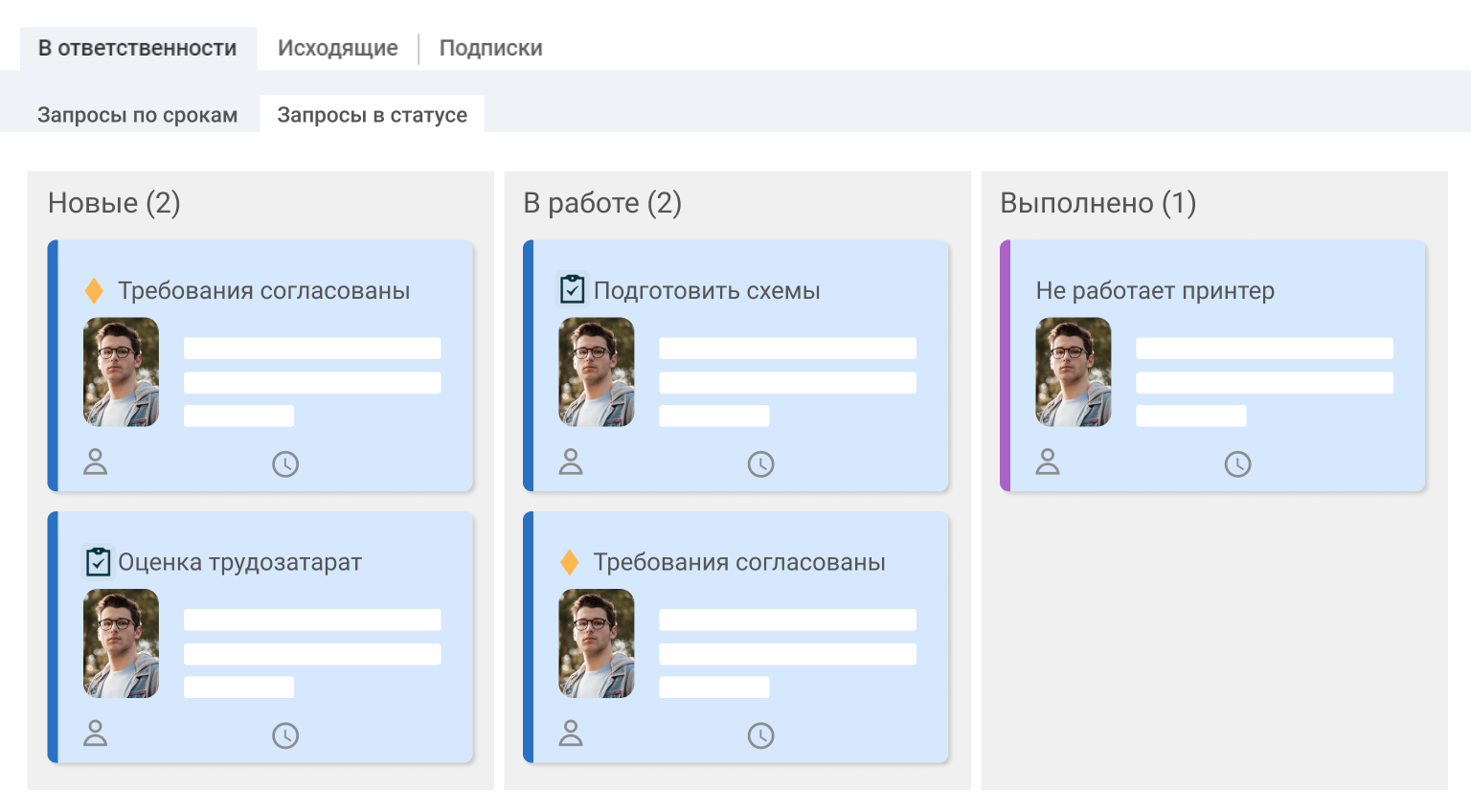The width and height of the screenshot is (1471, 812).
Task: Click avatar photo on Оценка трудозатарат card
Action: [x=122, y=643]
